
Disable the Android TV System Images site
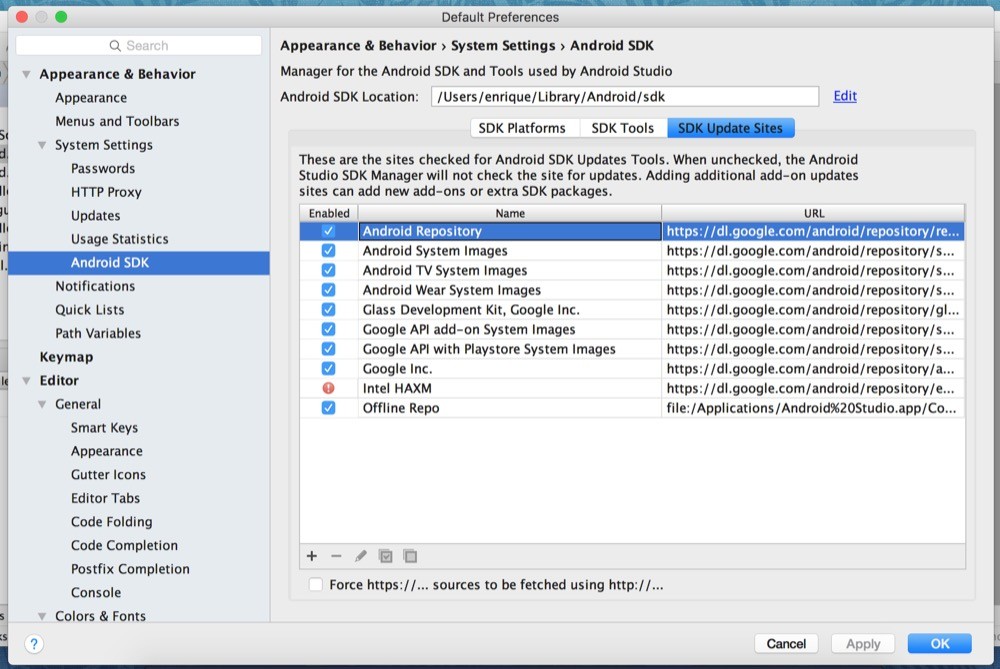pyautogui.click(x=328, y=270)
